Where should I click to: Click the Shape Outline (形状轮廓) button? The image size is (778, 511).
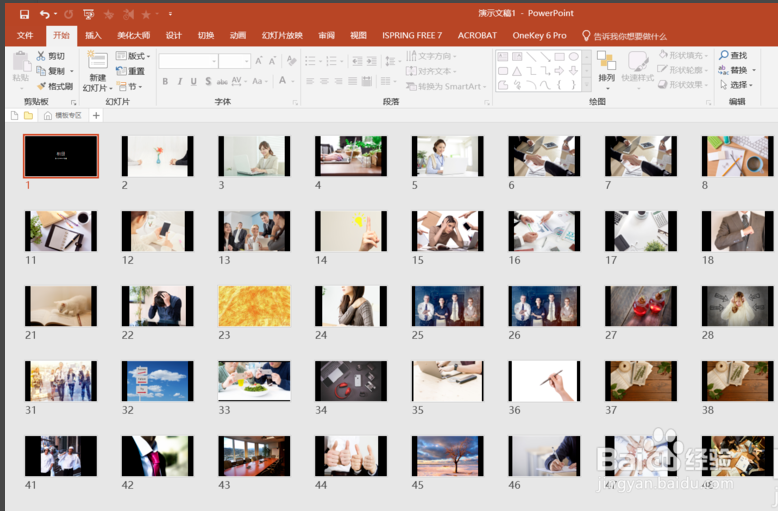[683, 70]
